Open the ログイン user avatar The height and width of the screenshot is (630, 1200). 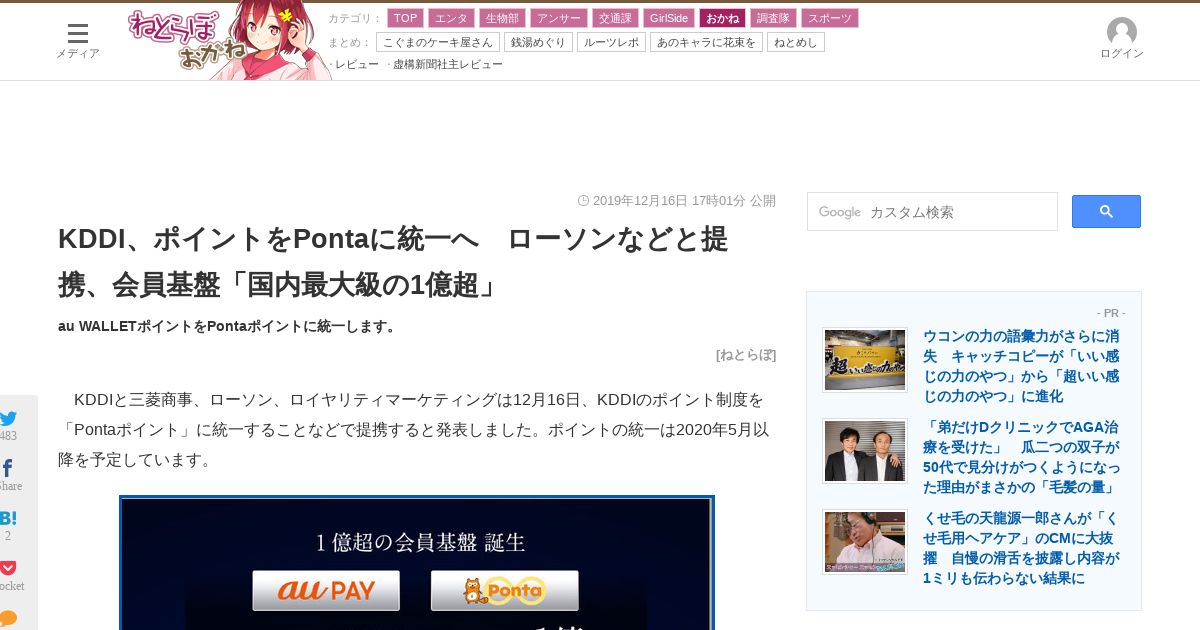(x=1121, y=39)
